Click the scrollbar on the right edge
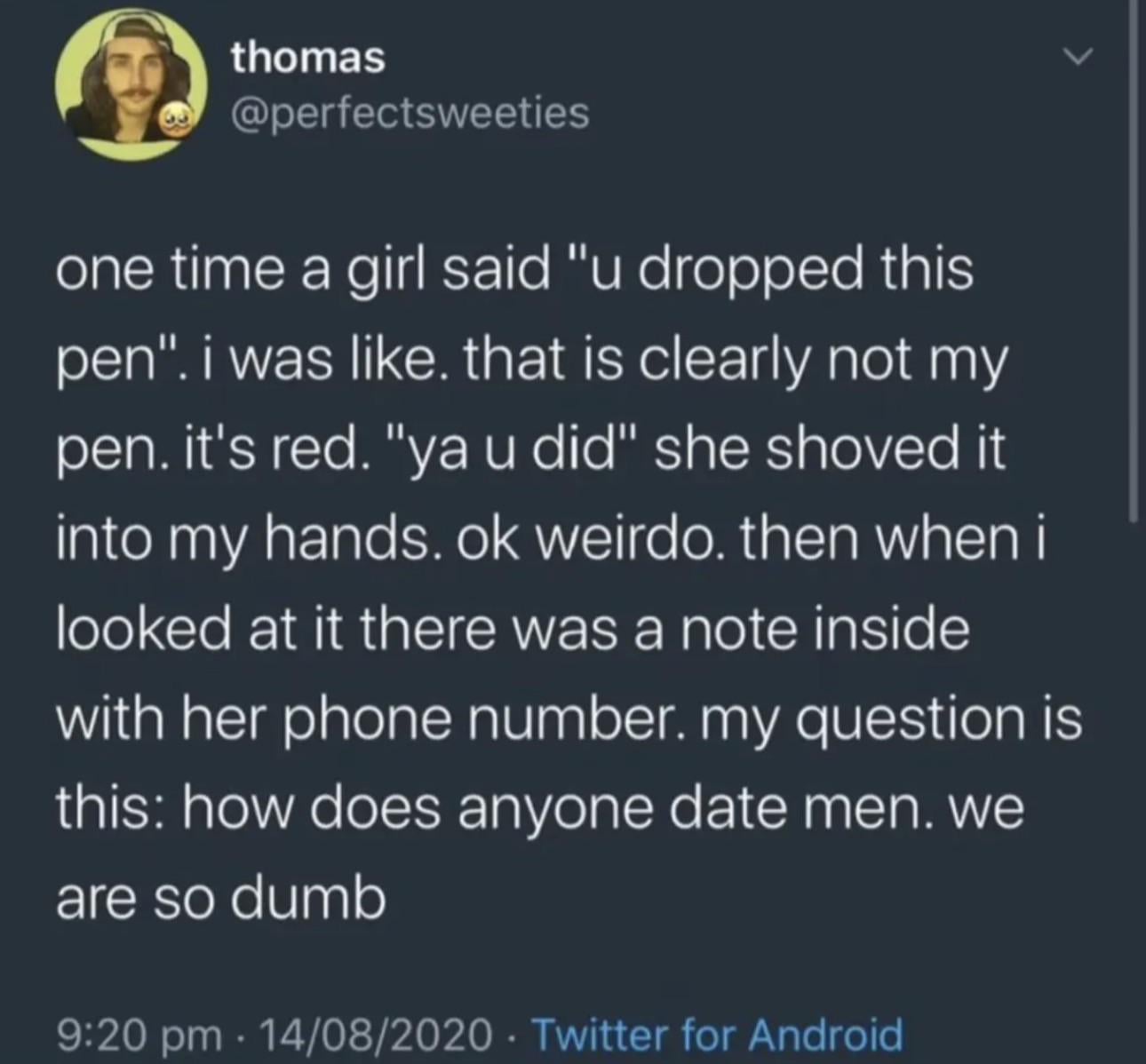Viewport: 1146px width, 1064px height. (1133, 266)
